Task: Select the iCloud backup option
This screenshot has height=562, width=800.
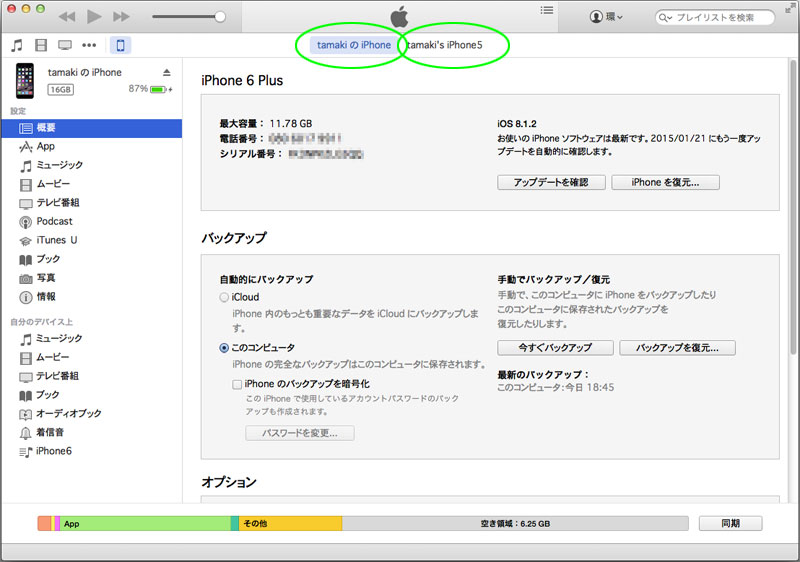Action: [225, 297]
